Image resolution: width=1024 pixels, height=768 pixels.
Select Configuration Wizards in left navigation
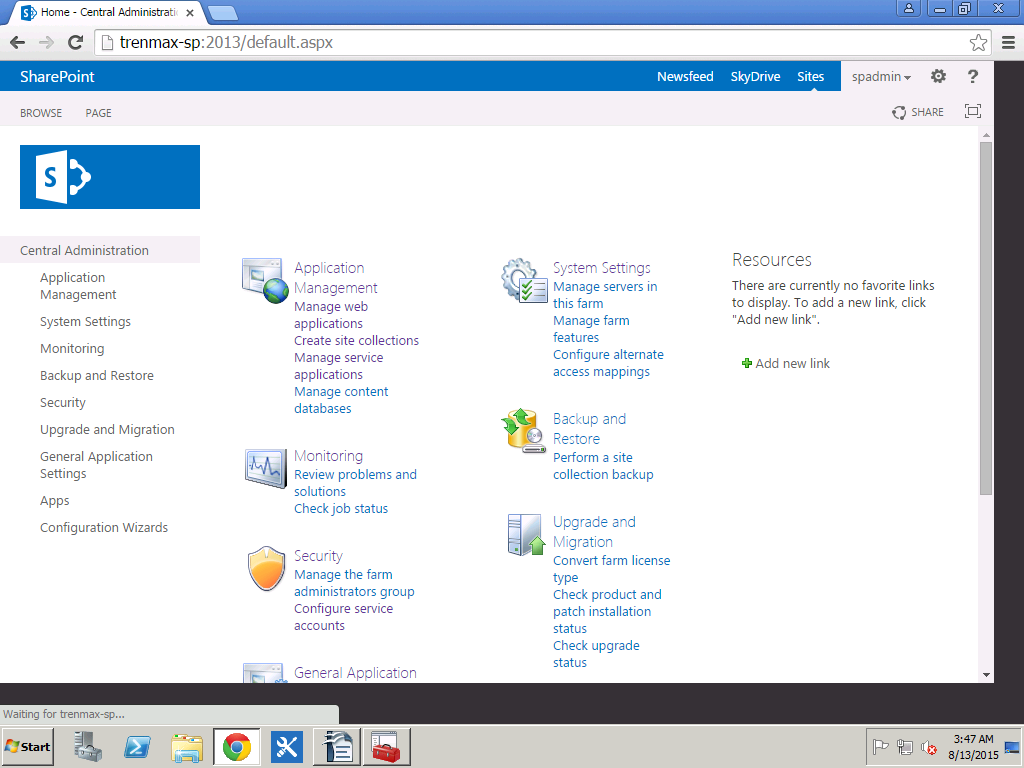[104, 528]
